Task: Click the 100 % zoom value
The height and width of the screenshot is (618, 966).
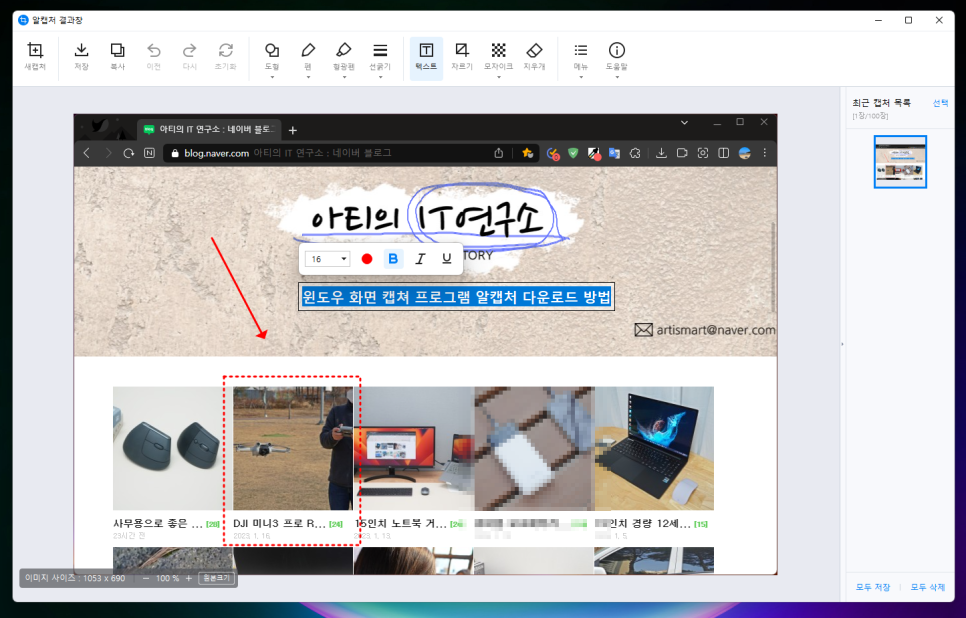Action: point(167,579)
